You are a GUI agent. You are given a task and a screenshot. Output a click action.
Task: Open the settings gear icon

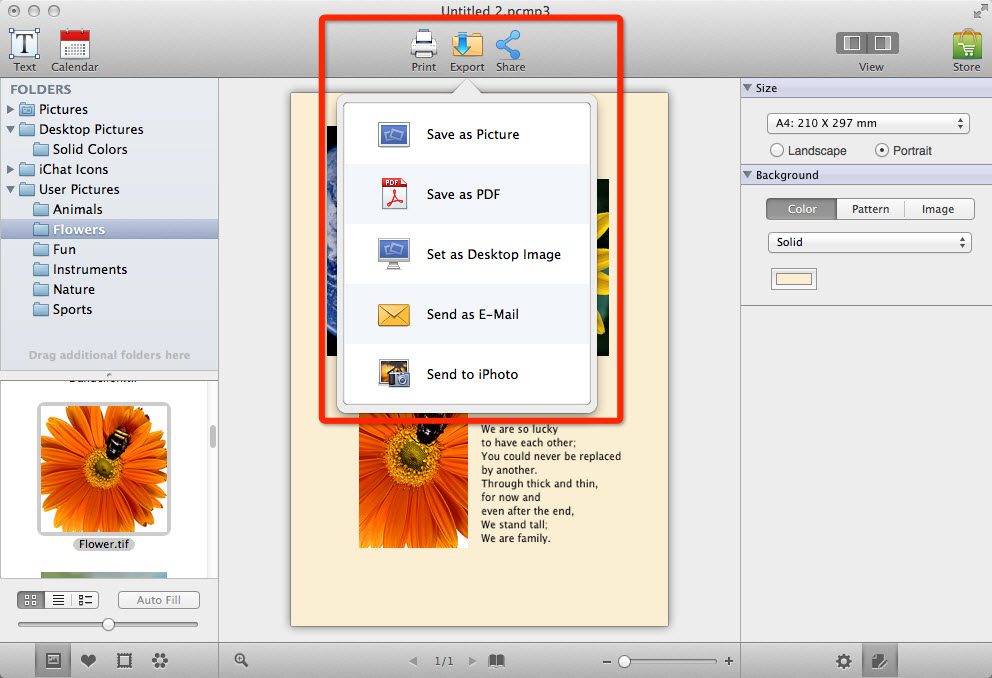point(843,660)
